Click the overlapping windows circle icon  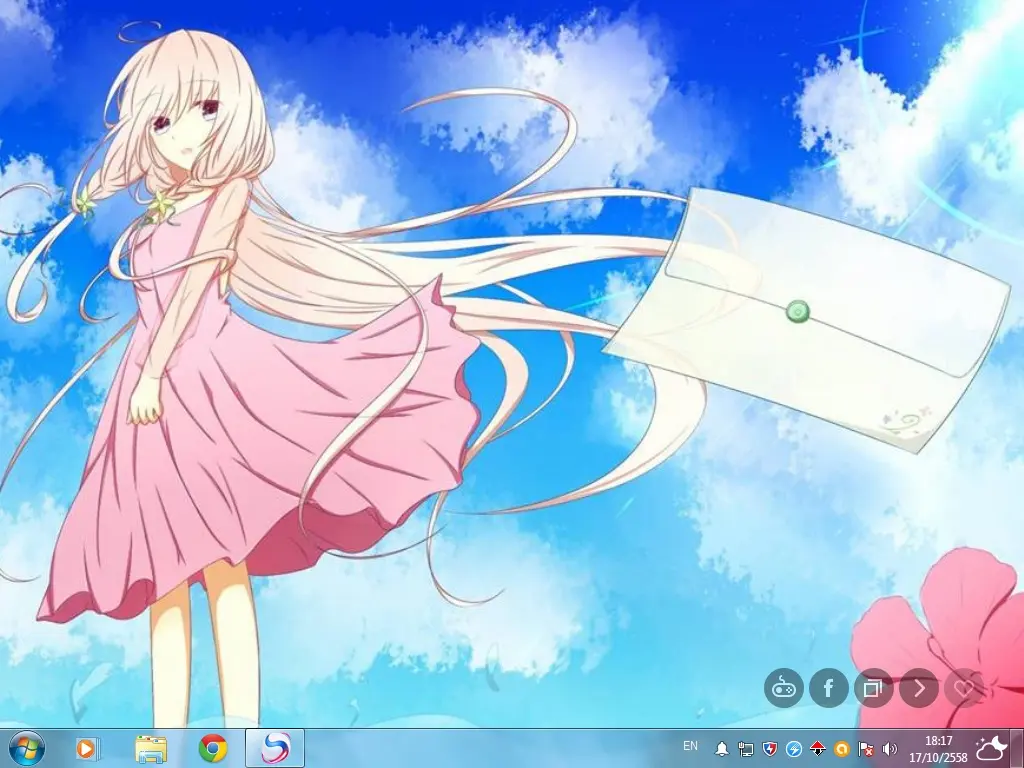click(874, 688)
